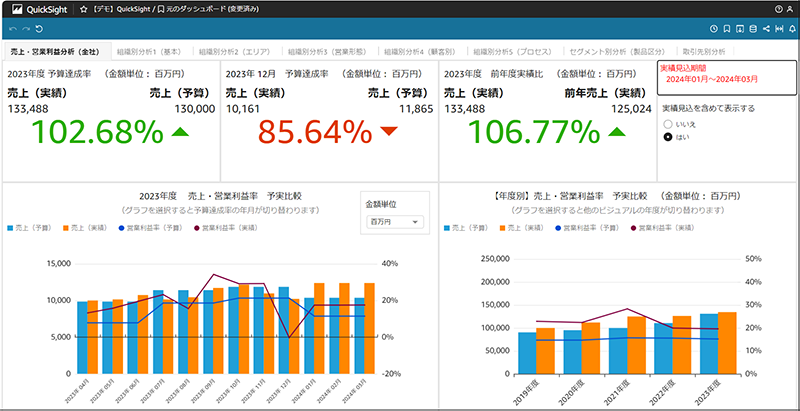Image resolution: width=800 pixels, height=411 pixels.
Task: Click the reset dashboard icon
Action: [x=39, y=29]
